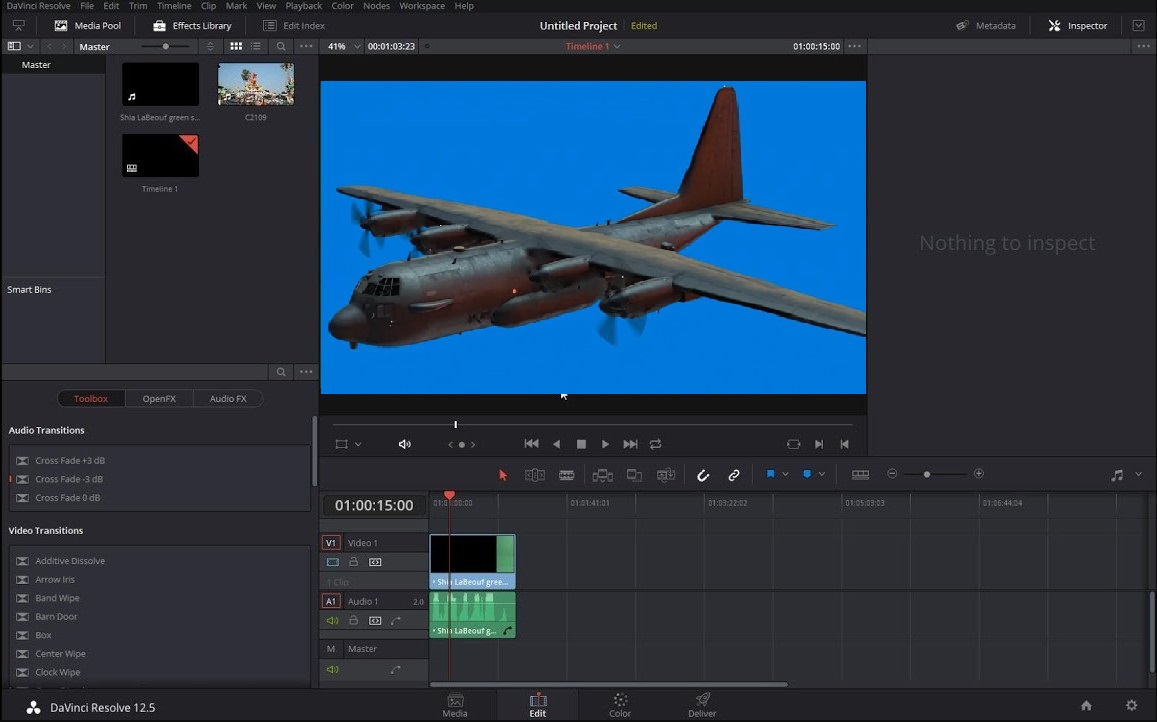The width and height of the screenshot is (1157, 722).
Task: Toggle V1 track destination selector
Action: (331, 543)
